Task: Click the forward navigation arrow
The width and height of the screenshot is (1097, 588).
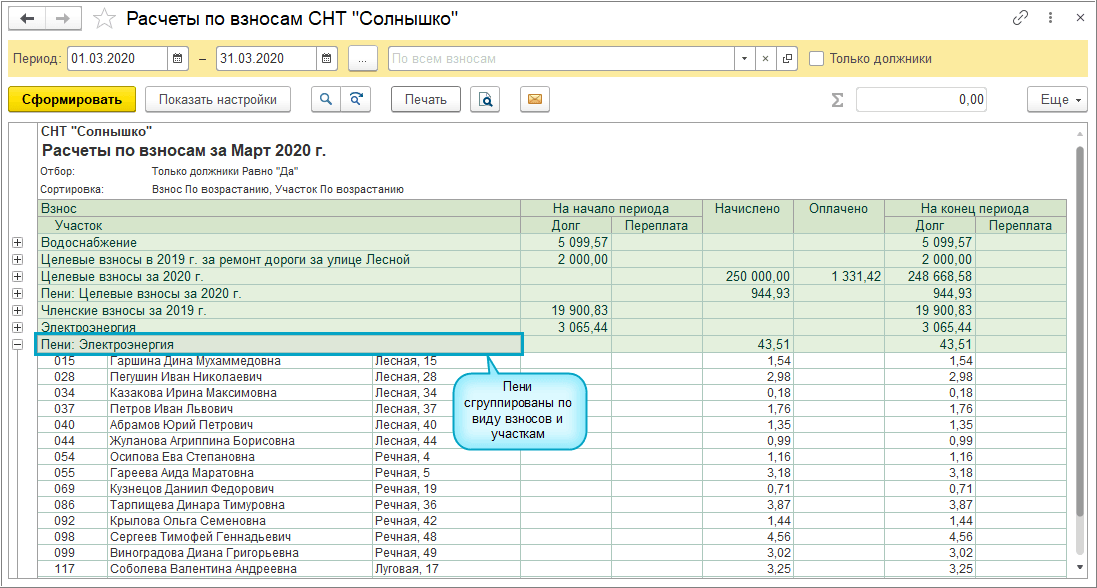Action: tap(62, 19)
